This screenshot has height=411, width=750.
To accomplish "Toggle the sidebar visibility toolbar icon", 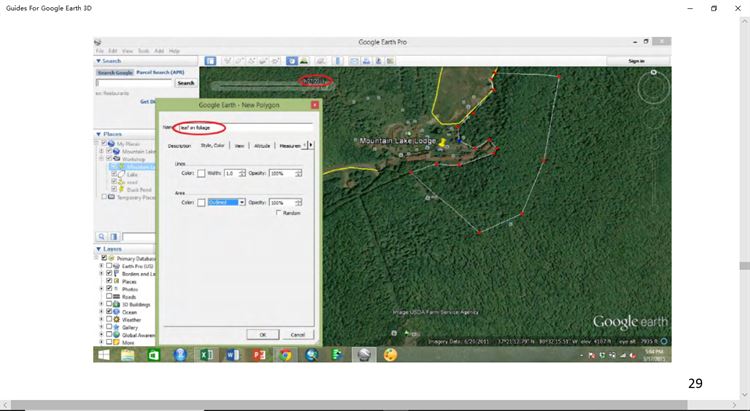I will coord(210,61).
